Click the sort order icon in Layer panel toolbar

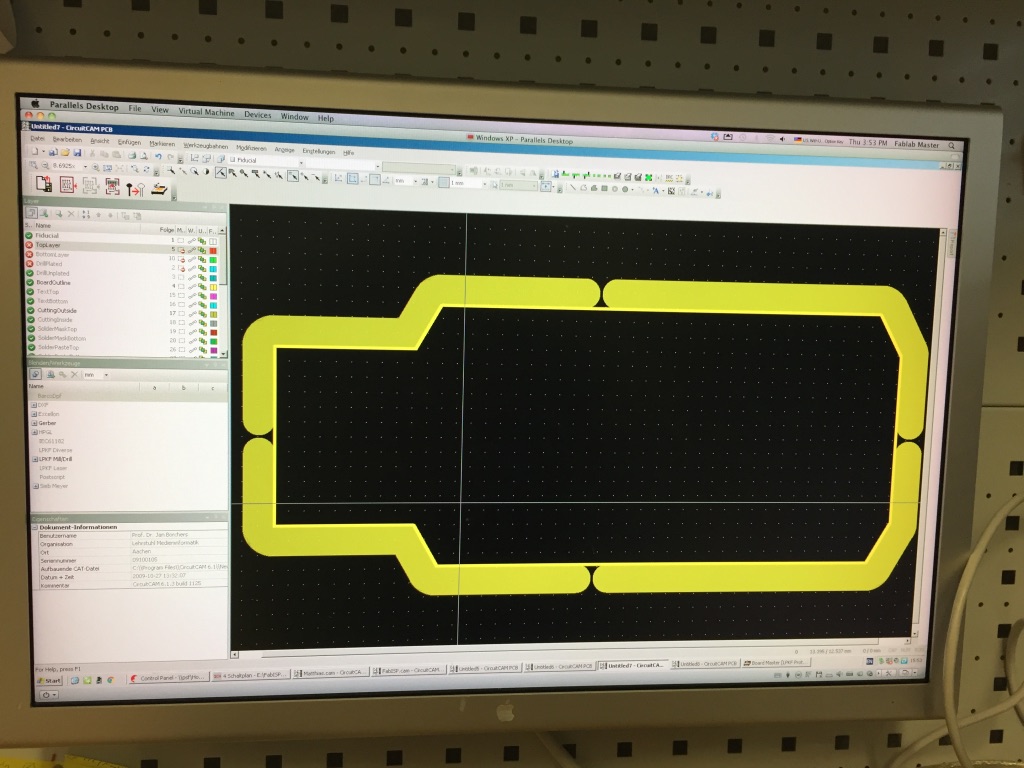point(85,214)
